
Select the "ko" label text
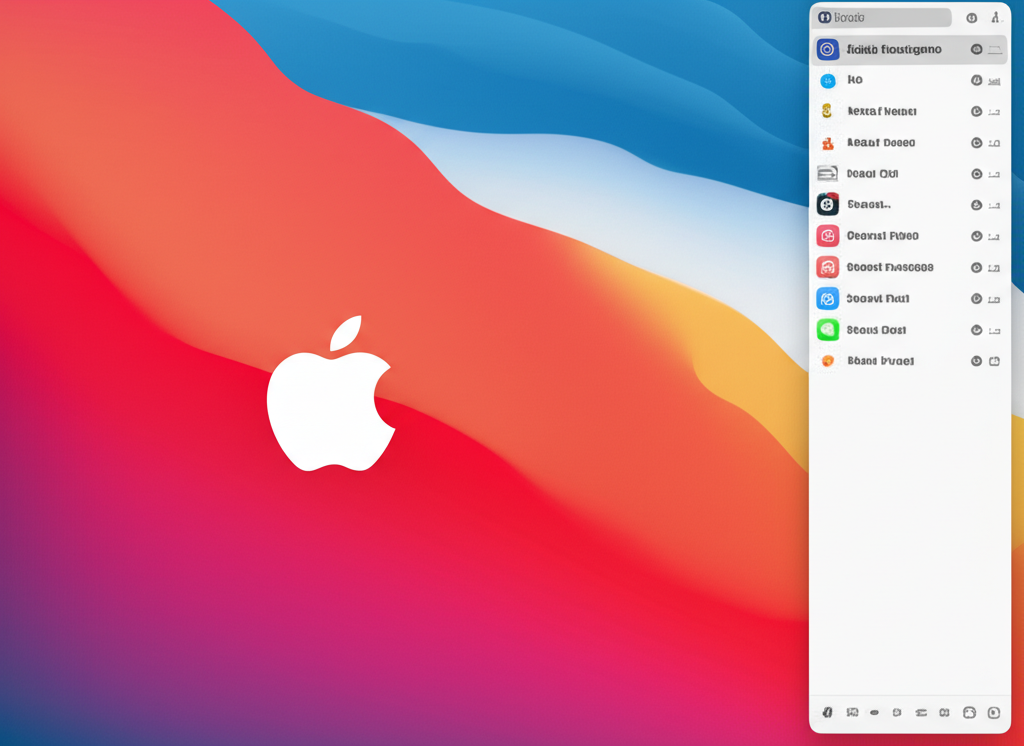855,80
